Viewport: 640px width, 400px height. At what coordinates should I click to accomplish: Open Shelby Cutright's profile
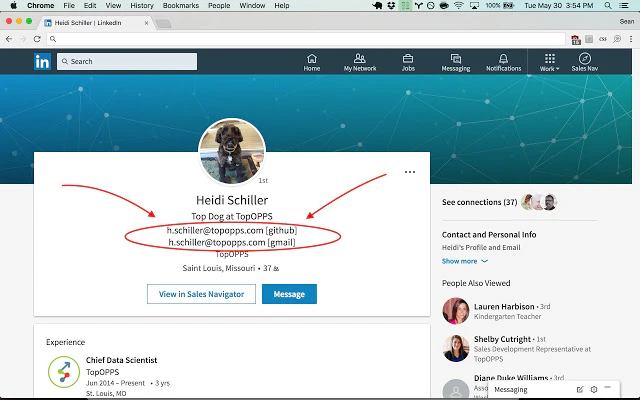(502, 339)
